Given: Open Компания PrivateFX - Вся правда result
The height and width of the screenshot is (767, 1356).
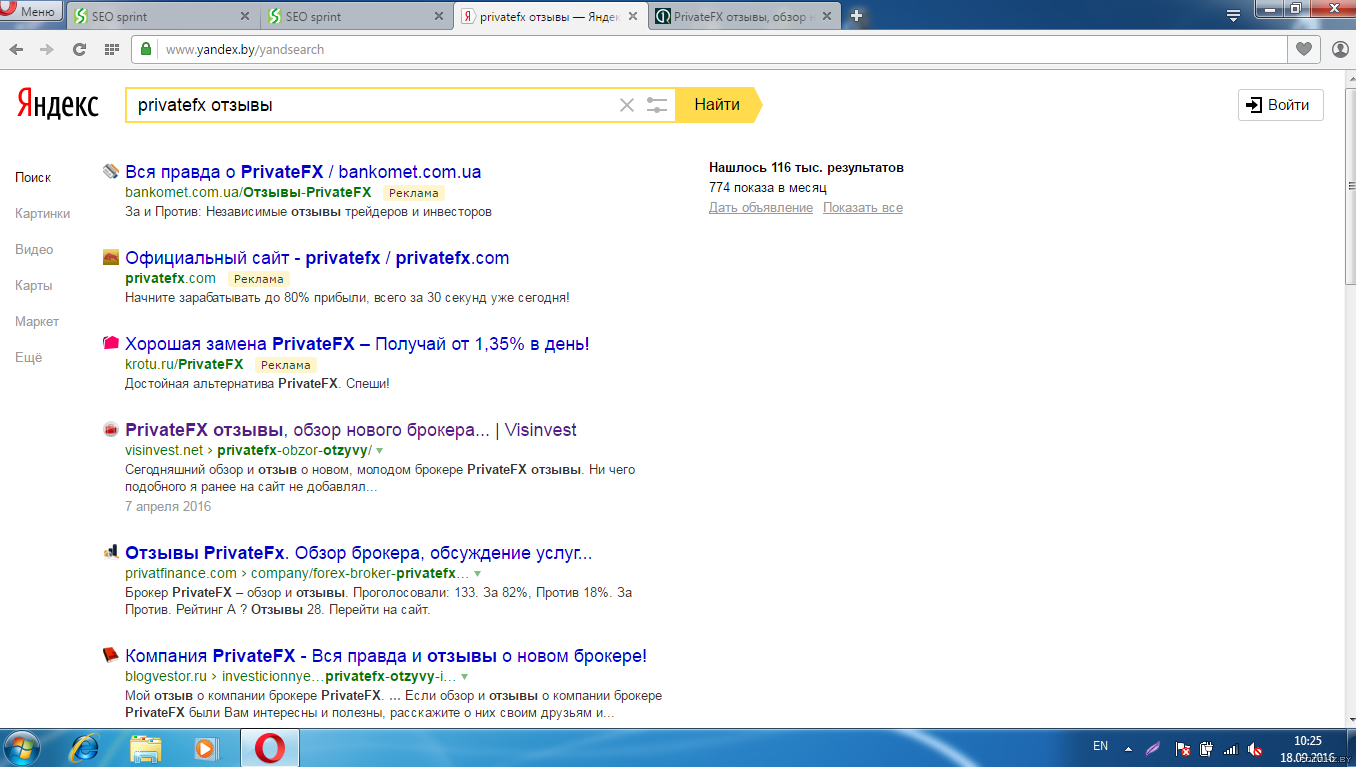Looking at the screenshot, I should pos(386,655).
